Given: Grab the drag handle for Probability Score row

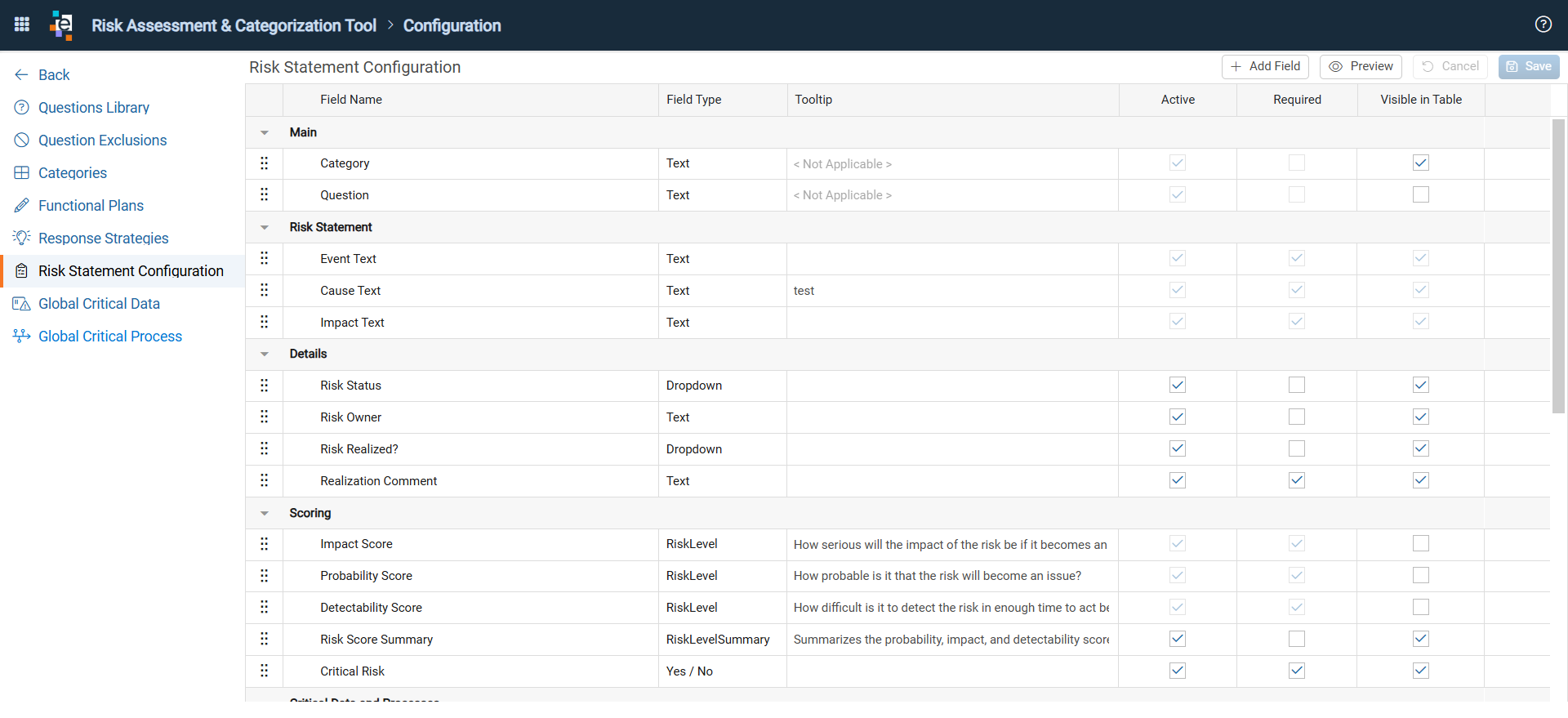Looking at the screenshot, I should 264,576.
